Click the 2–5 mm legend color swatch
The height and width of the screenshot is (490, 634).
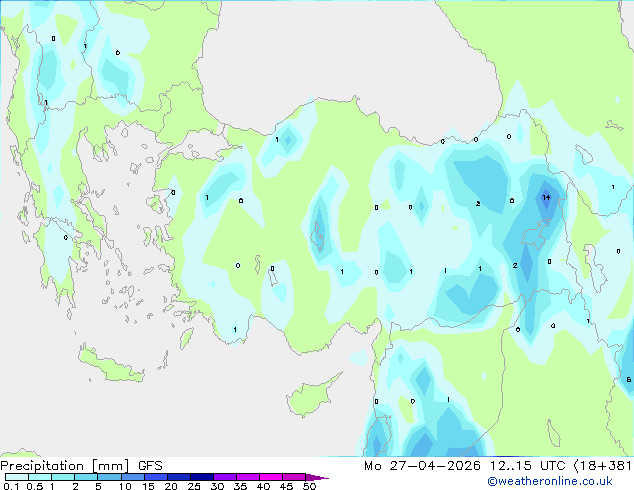[86, 477]
